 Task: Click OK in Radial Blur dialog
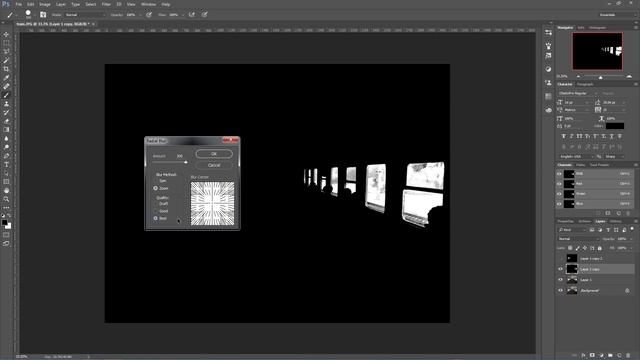click(x=214, y=154)
